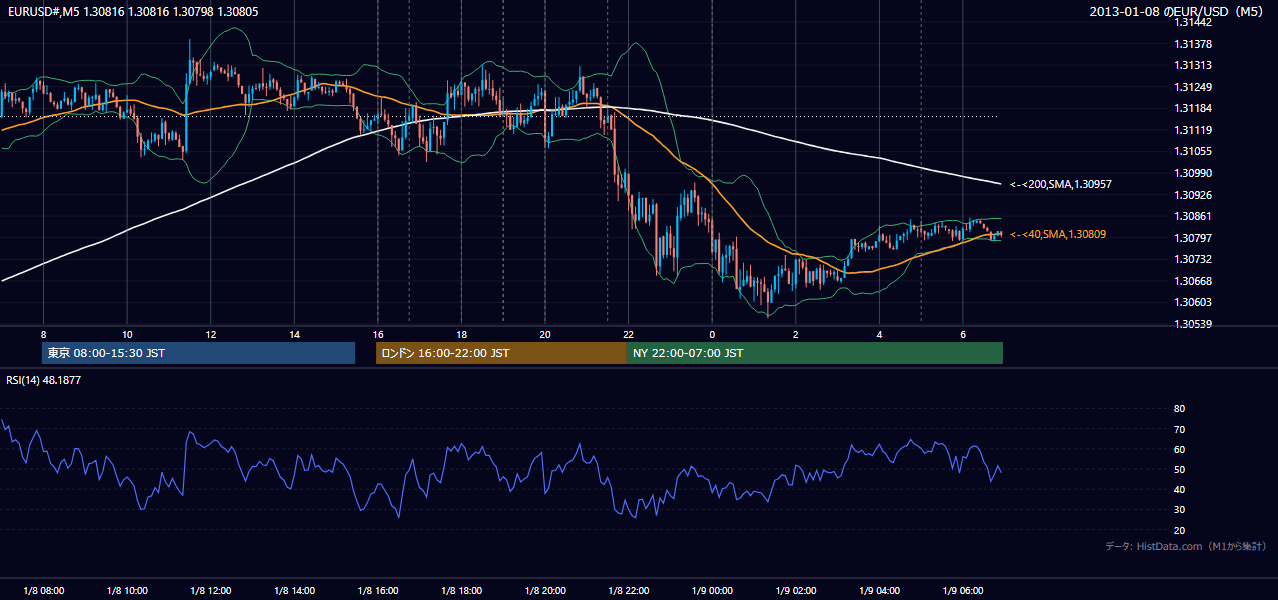Click hour tick 2 under price chart

pyautogui.click(x=795, y=334)
